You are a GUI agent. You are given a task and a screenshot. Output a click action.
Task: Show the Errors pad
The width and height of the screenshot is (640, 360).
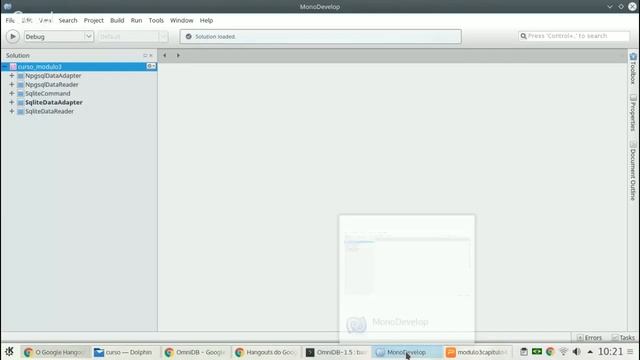point(589,338)
